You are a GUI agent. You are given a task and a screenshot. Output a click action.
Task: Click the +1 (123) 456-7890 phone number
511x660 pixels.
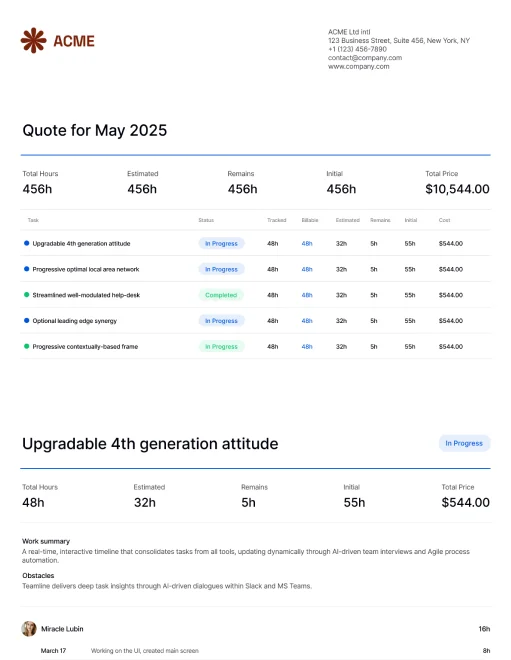click(357, 49)
